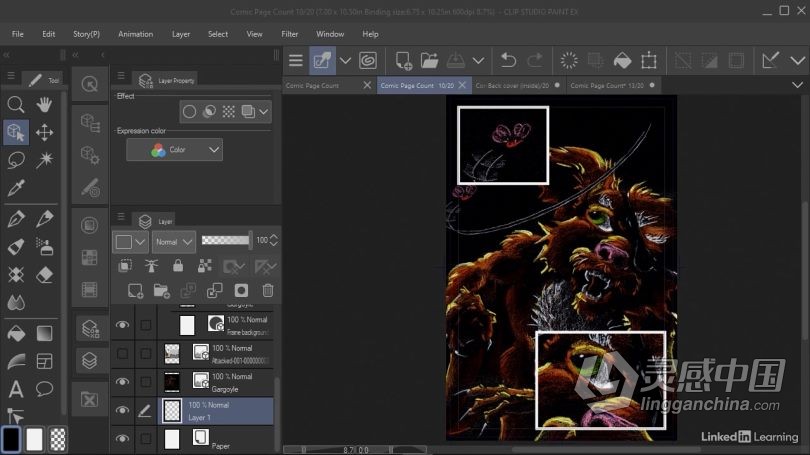Click the New layer folder icon
The width and height of the screenshot is (810, 455).
click(162, 291)
